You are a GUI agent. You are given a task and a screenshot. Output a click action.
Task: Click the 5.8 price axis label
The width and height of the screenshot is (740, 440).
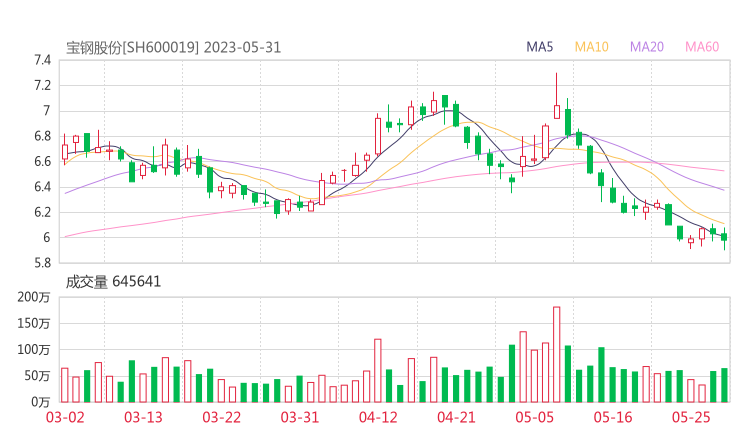coord(42,263)
